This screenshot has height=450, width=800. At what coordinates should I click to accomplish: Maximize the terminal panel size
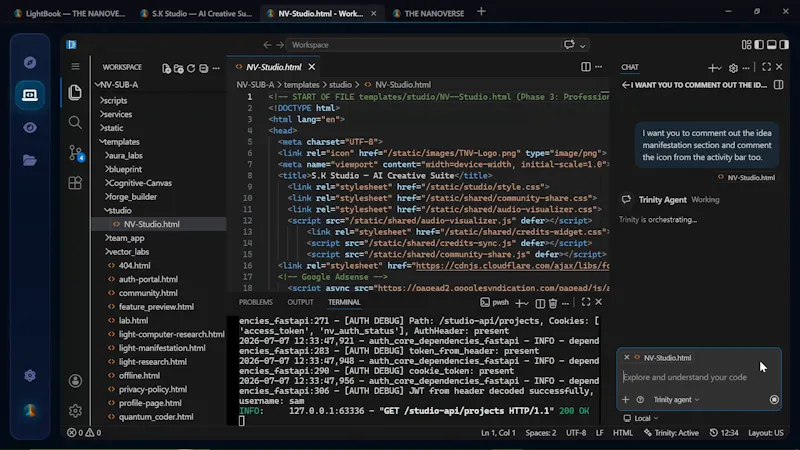[x=586, y=302]
